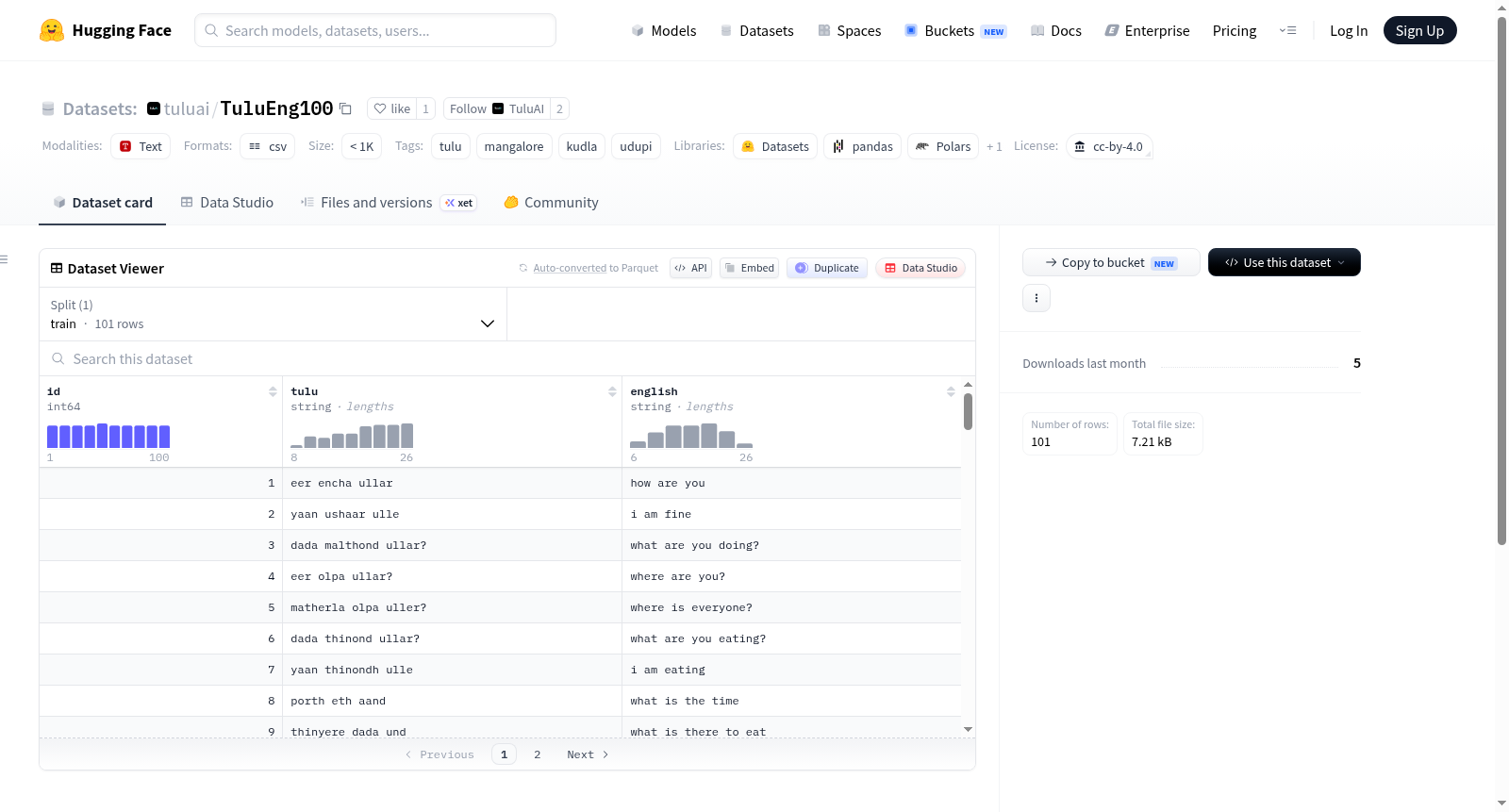Click the udupi tag

click(x=636, y=146)
